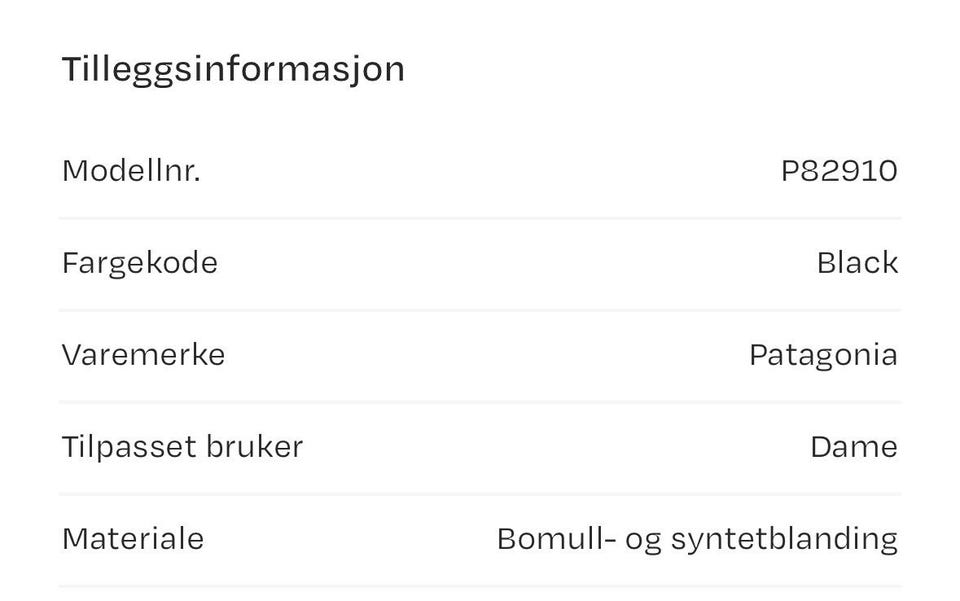
Task: Click the divider below Fargekode row
Action: tap(480, 310)
